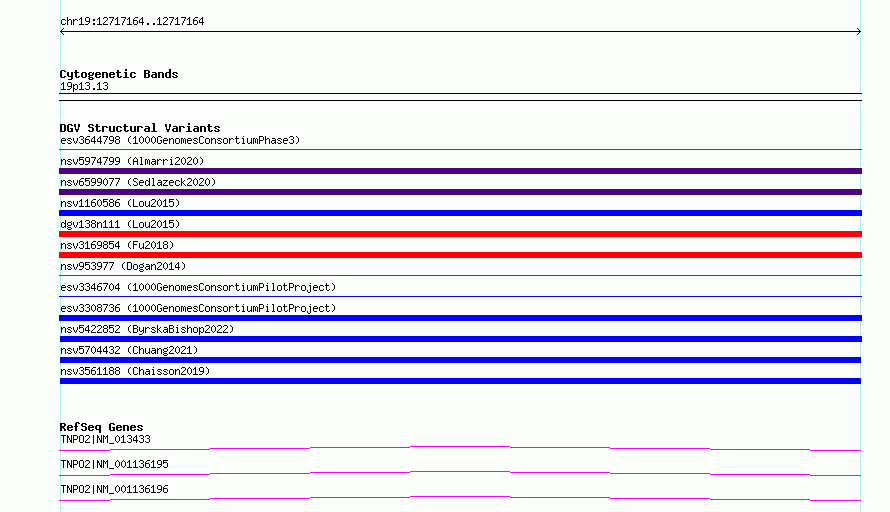Open variant esv3346704 (1000GenomesConsortiumPilotProject) label

tap(198, 287)
